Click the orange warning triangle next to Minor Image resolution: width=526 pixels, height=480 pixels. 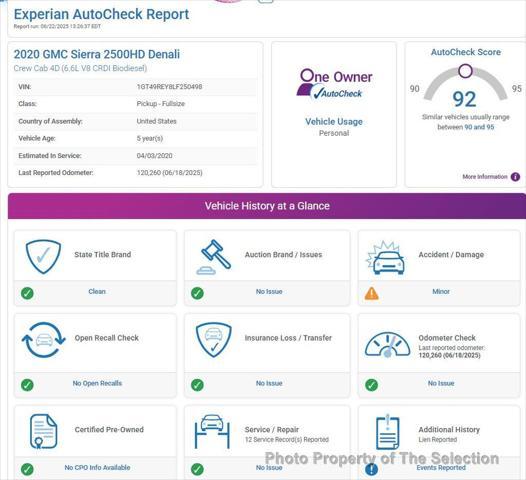[371, 293]
